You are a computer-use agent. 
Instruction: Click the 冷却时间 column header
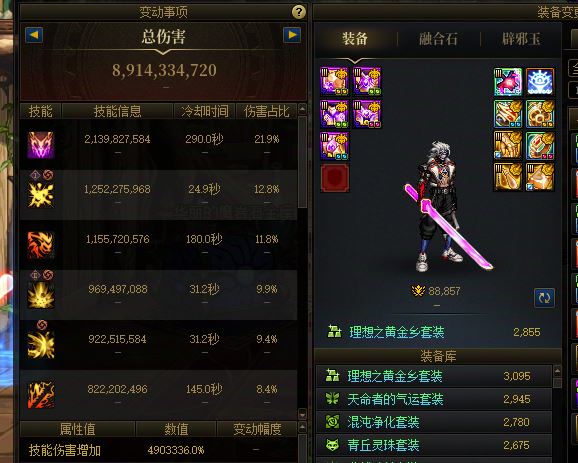pos(205,111)
